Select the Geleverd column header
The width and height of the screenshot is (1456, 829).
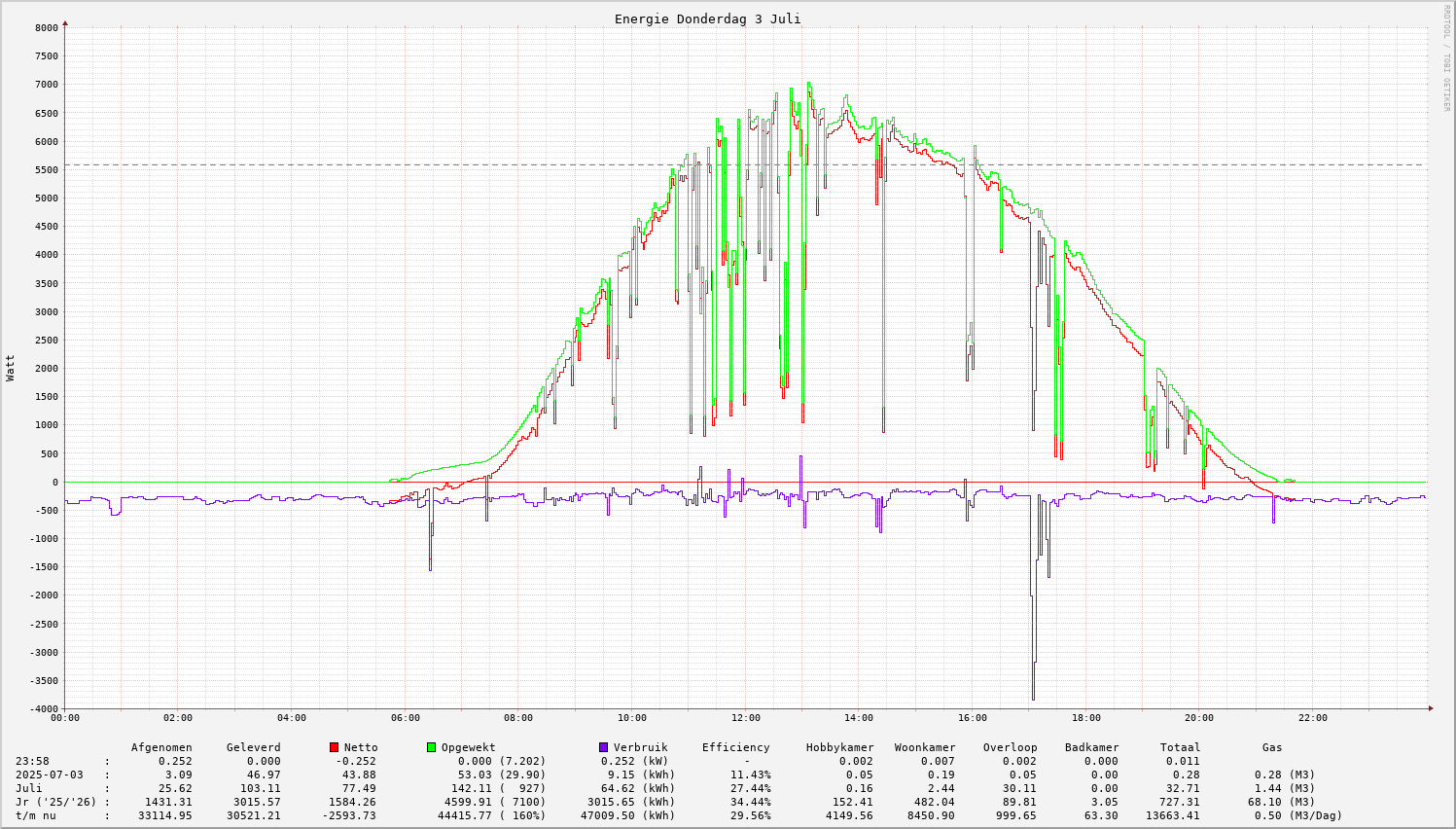(x=253, y=747)
